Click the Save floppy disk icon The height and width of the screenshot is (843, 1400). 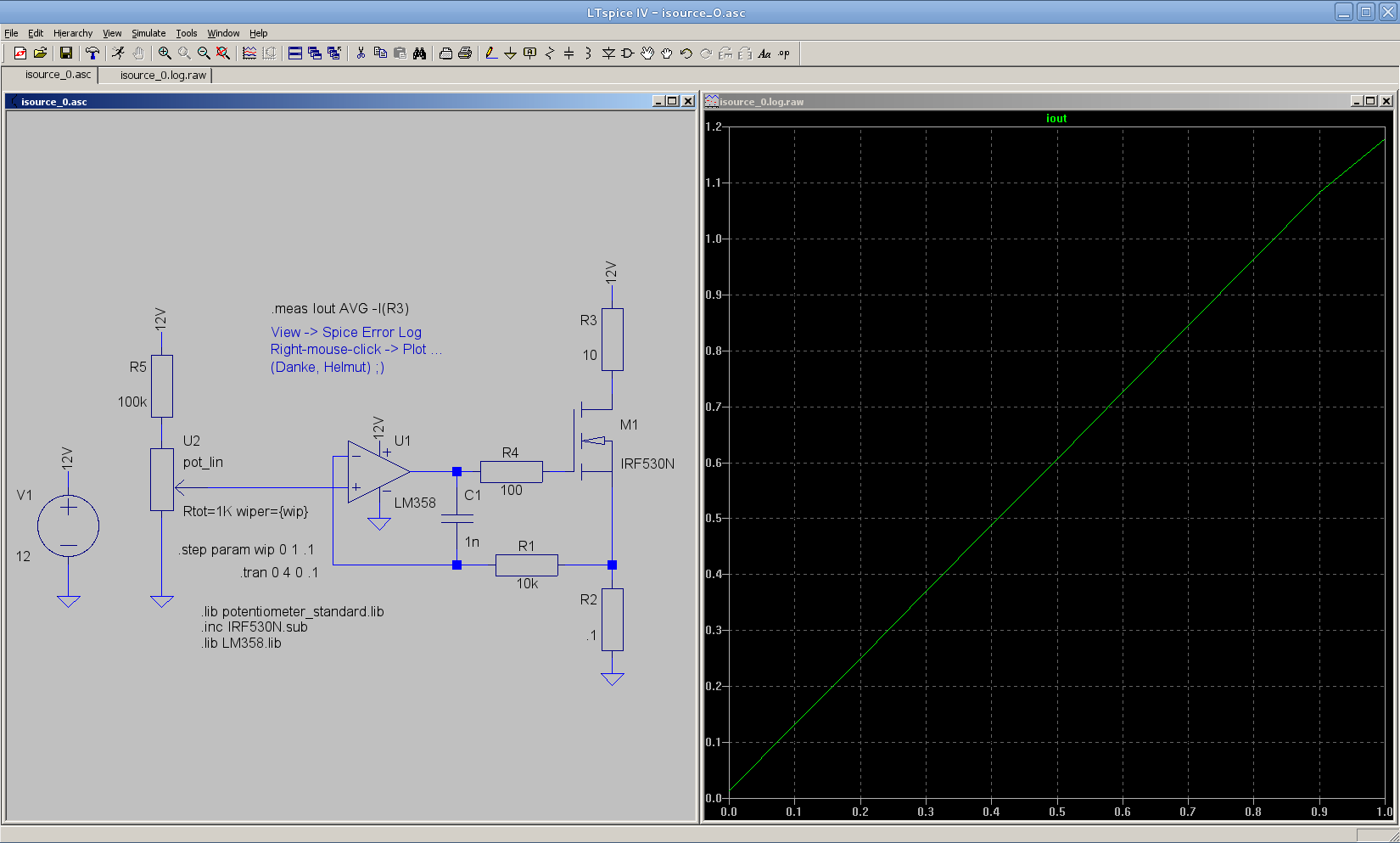tap(65, 53)
